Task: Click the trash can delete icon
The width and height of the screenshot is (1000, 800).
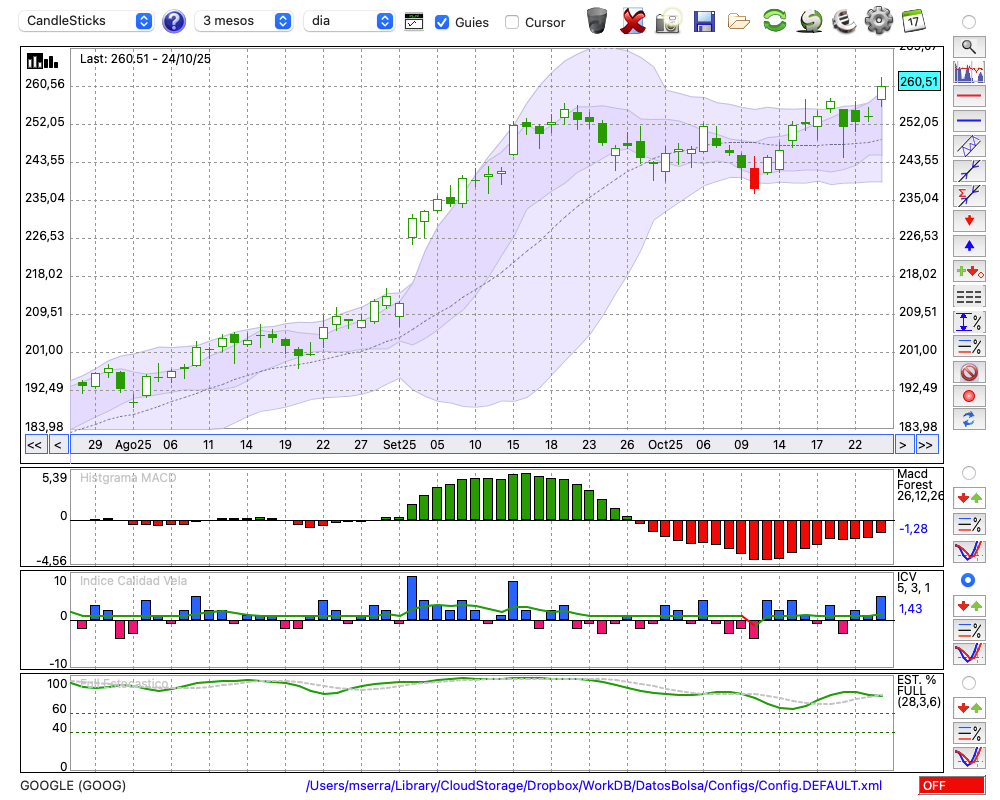Action: (597, 20)
